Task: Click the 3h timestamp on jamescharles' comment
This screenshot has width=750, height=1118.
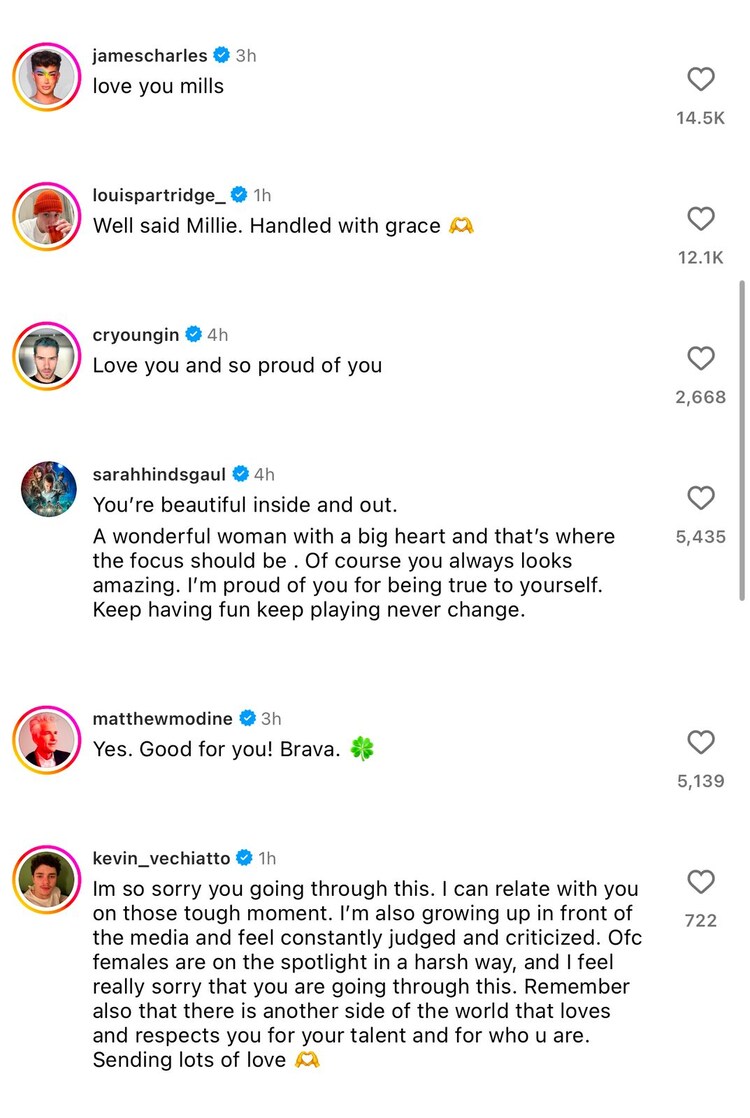Action: pyautogui.click(x=245, y=56)
